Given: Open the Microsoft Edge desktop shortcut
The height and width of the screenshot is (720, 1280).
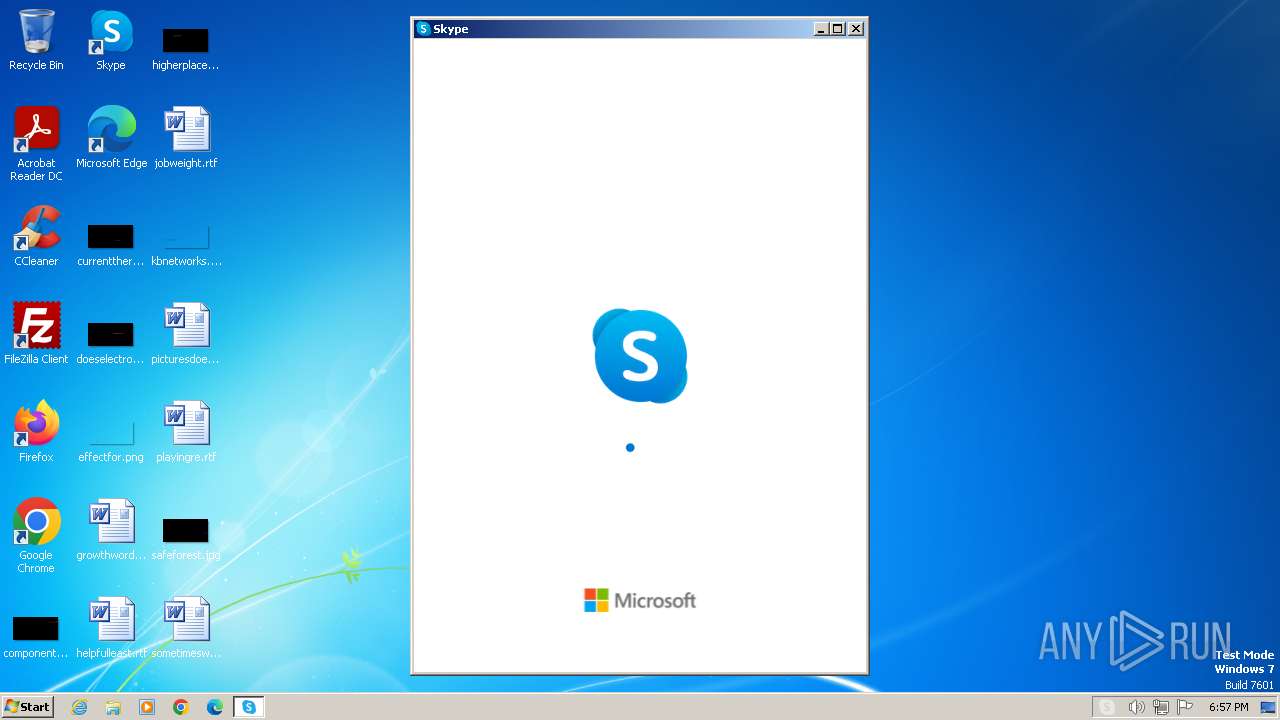Looking at the screenshot, I should point(111,137).
